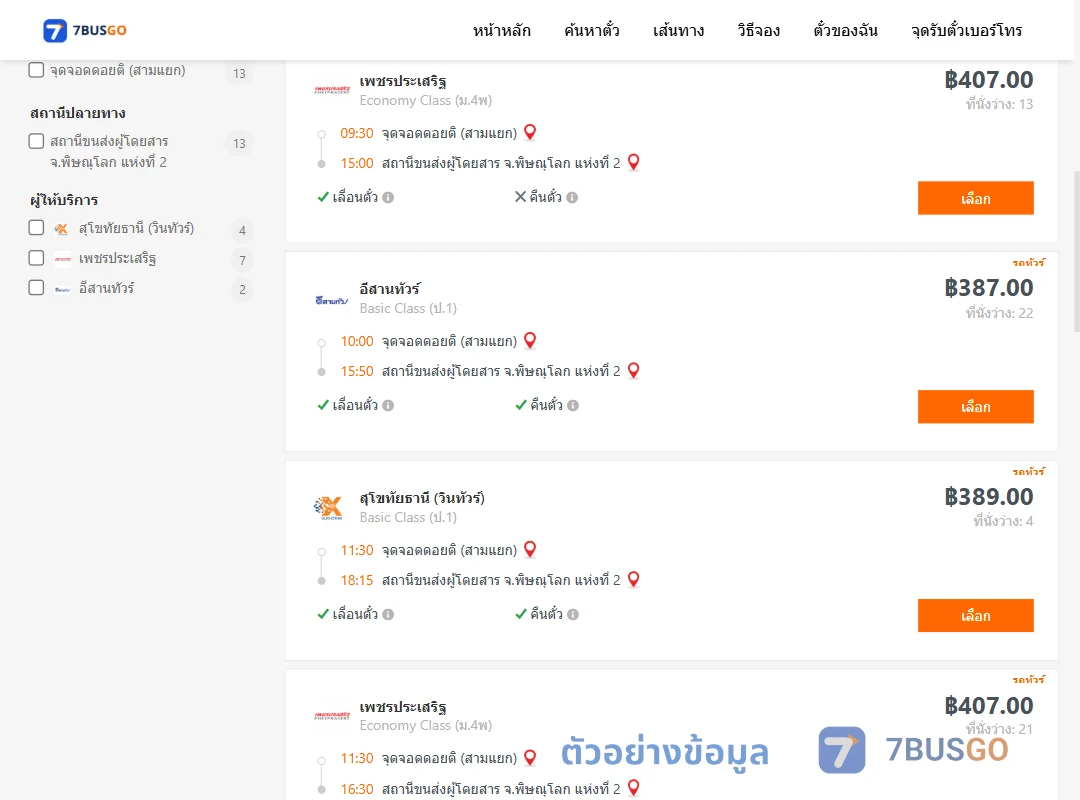
Task: Show เลื่อนตั๋ว info on สุโขทัยธานี trip
Action: 388,615
